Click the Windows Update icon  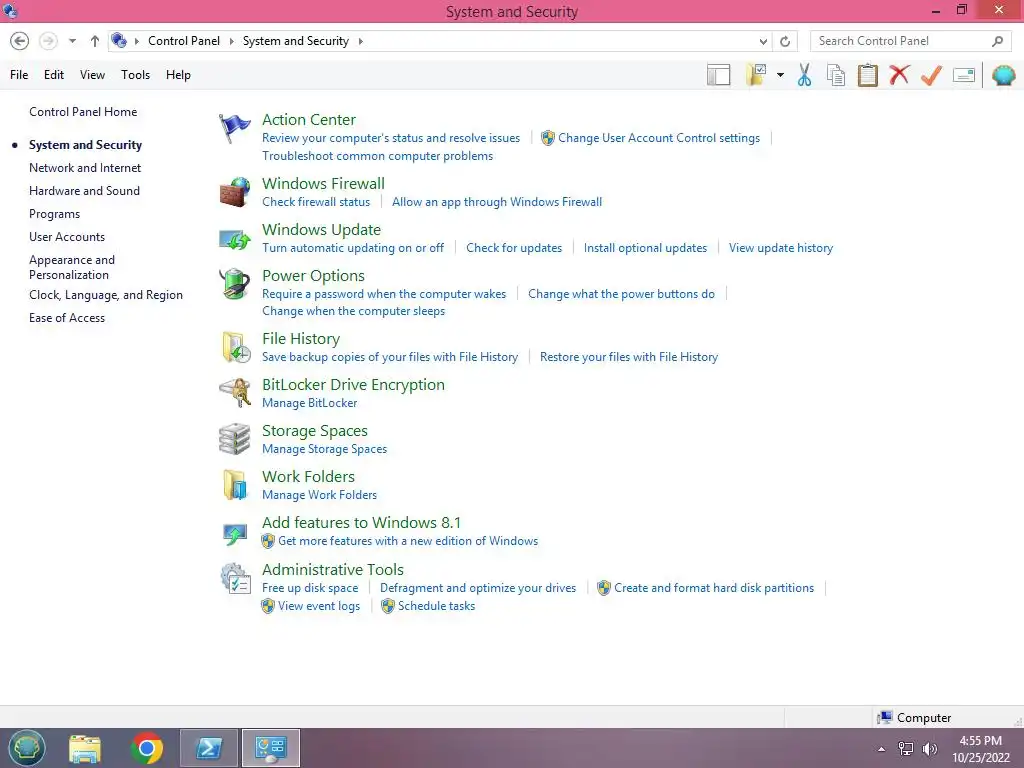pos(234,239)
